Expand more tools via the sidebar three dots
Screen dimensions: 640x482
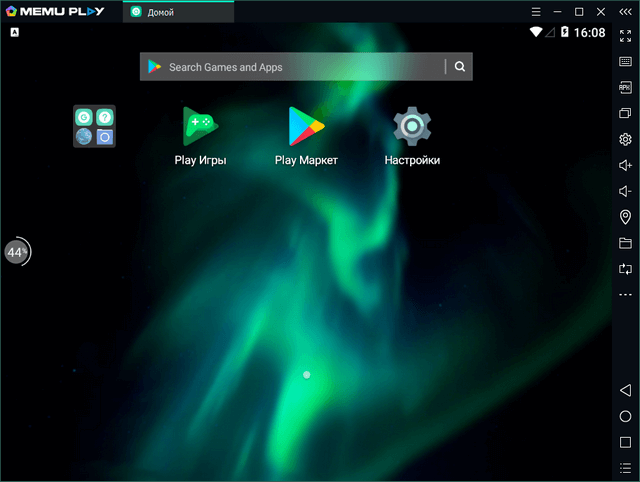(625, 295)
